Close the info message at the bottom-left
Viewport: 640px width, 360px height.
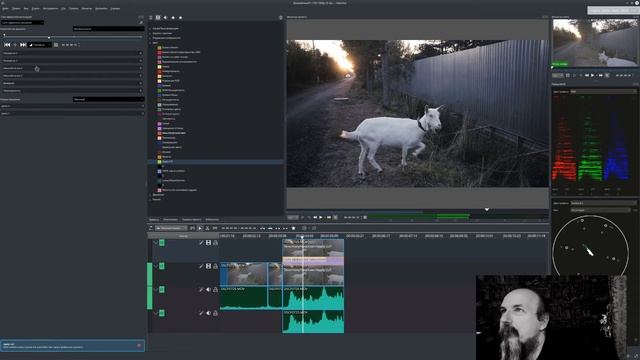coord(139,346)
